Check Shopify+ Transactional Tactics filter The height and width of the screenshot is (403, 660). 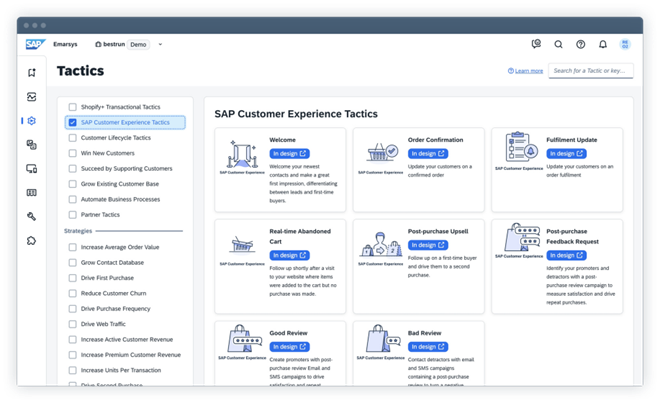point(72,107)
